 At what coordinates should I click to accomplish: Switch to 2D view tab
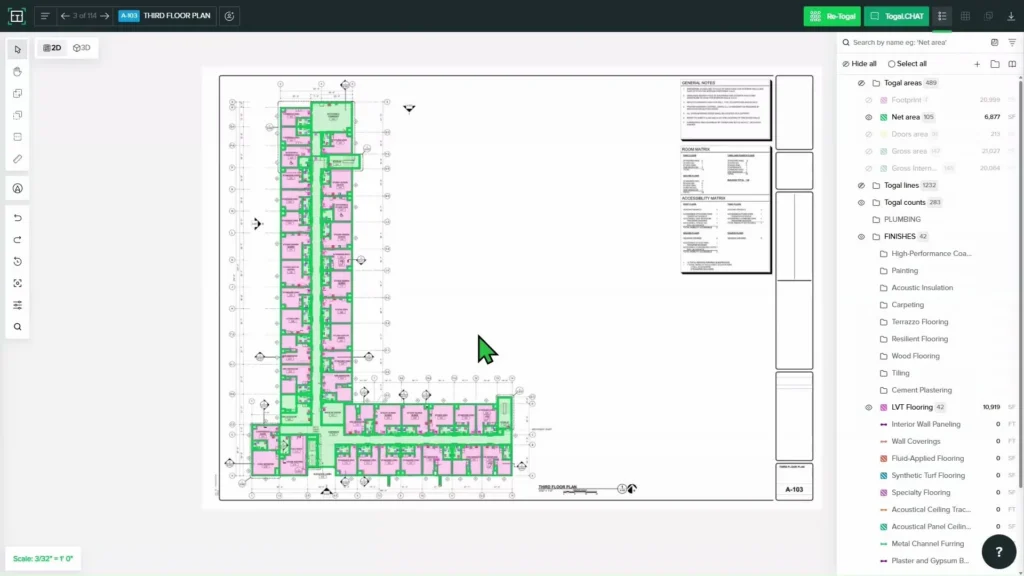52,48
